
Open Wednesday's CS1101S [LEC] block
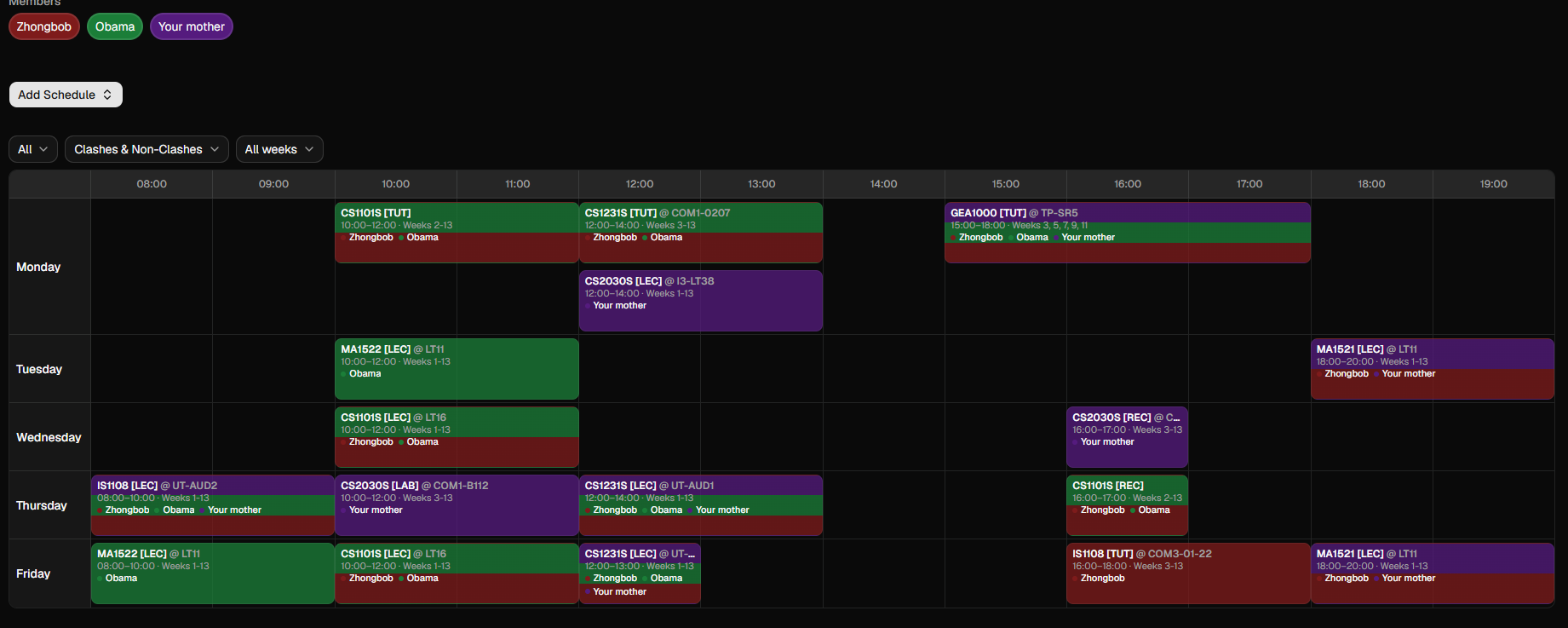457,437
